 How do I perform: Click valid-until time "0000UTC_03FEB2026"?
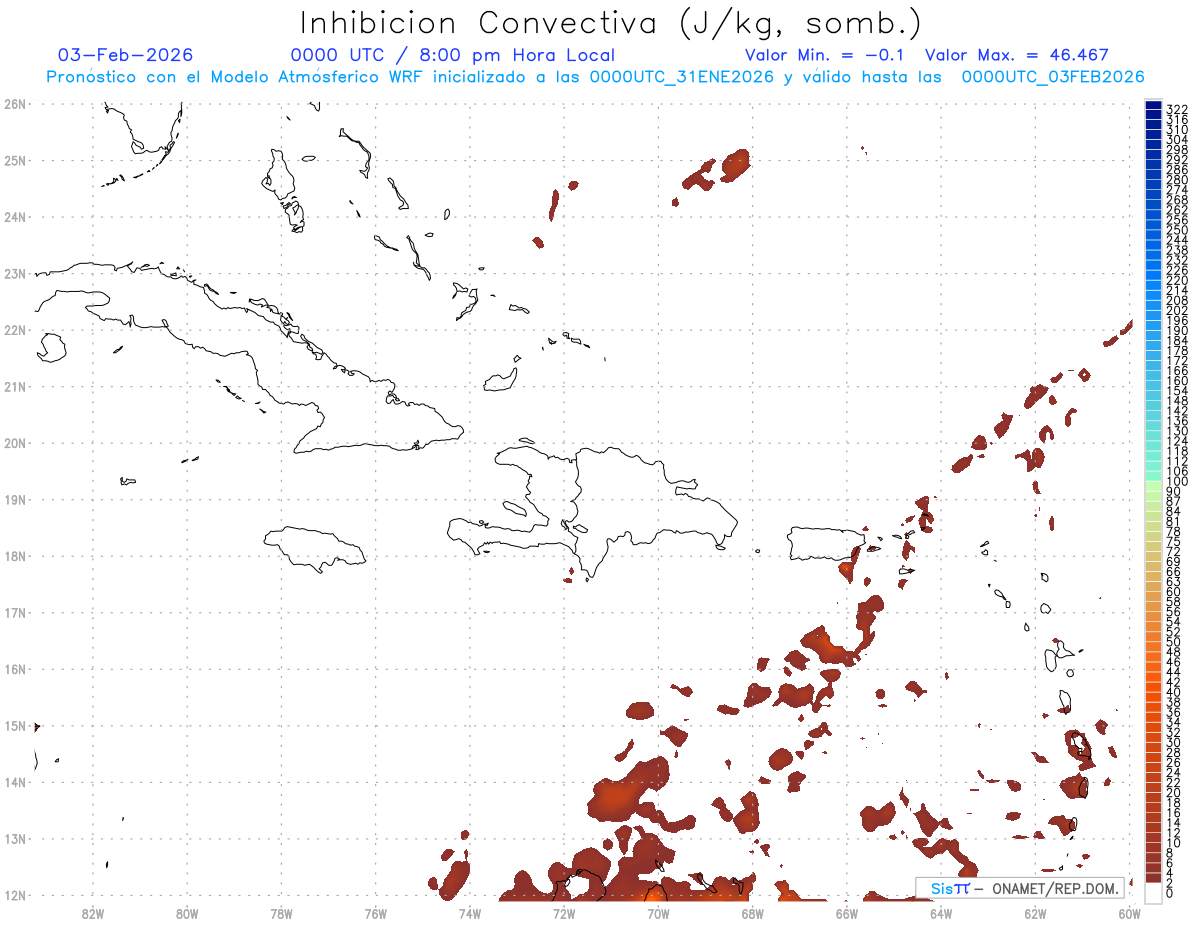(x=1053, y=77)
